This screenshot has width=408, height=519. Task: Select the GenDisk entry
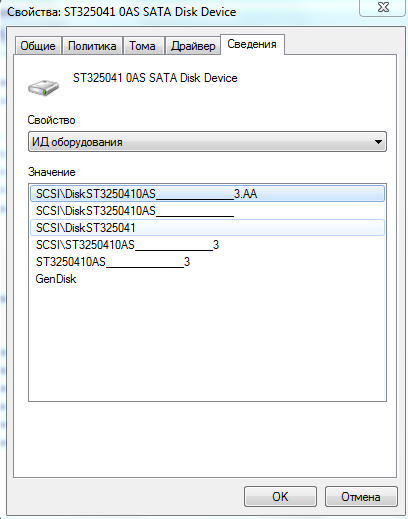pyautogui.click(x=207, y=279)
